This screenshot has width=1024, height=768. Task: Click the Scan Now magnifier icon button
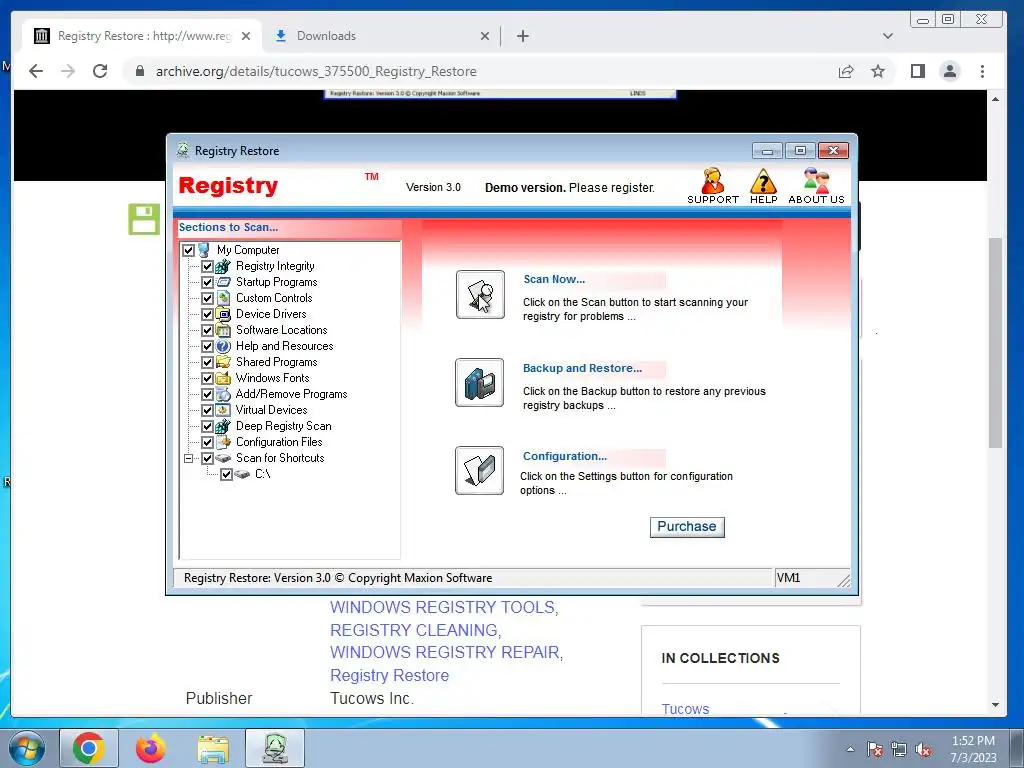pos(480,295)
